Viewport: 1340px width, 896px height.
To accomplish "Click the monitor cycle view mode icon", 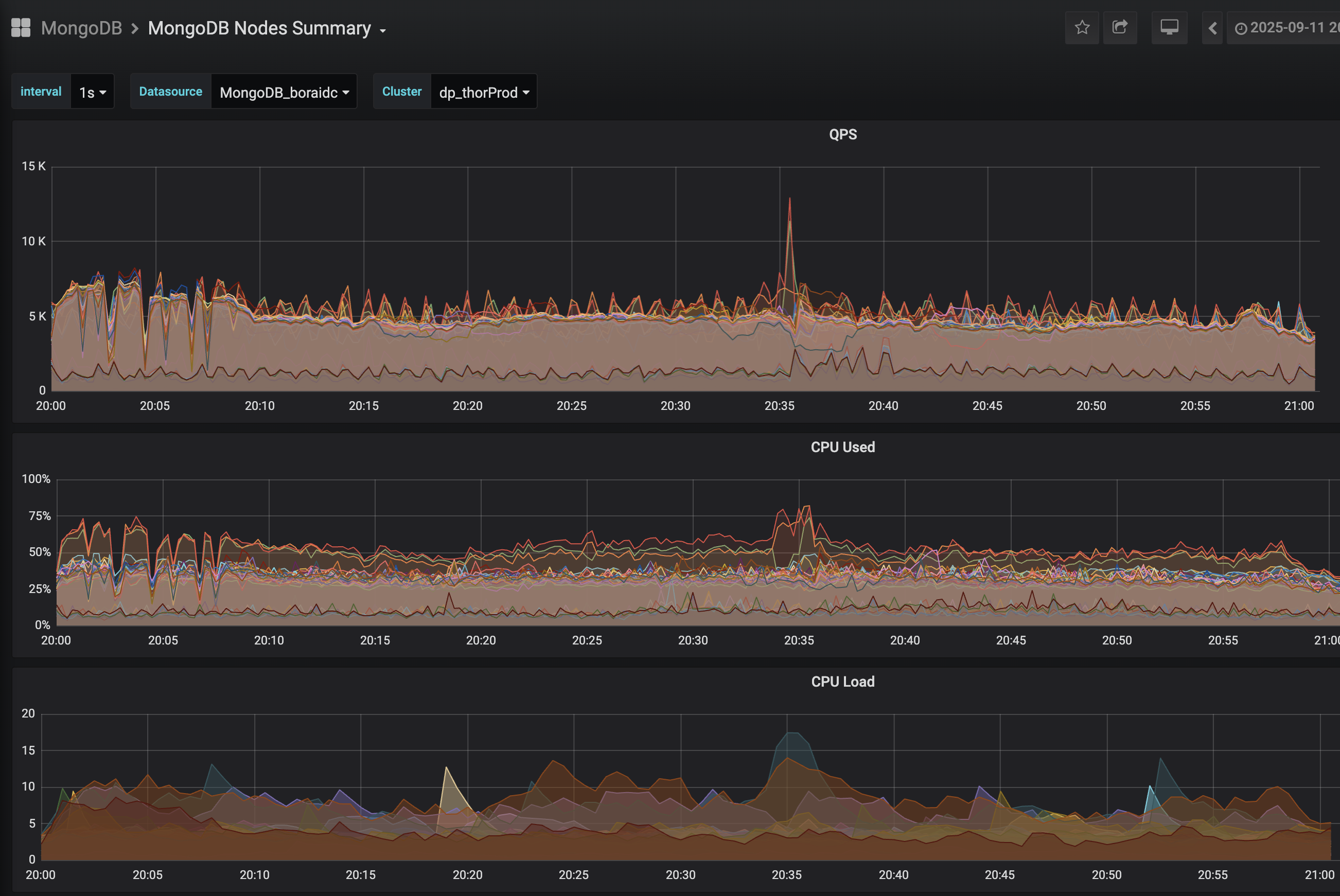I will (x=1169, y=27).
